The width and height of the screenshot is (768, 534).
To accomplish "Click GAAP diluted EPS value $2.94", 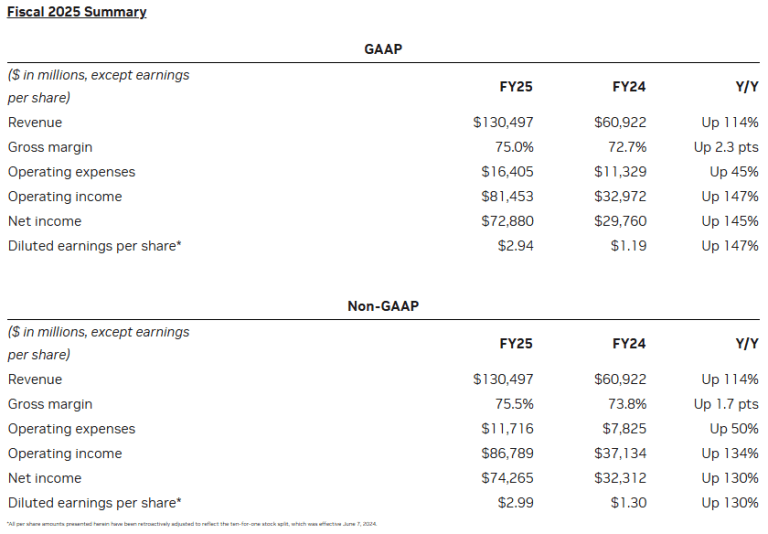I will [x=515, y=246].
